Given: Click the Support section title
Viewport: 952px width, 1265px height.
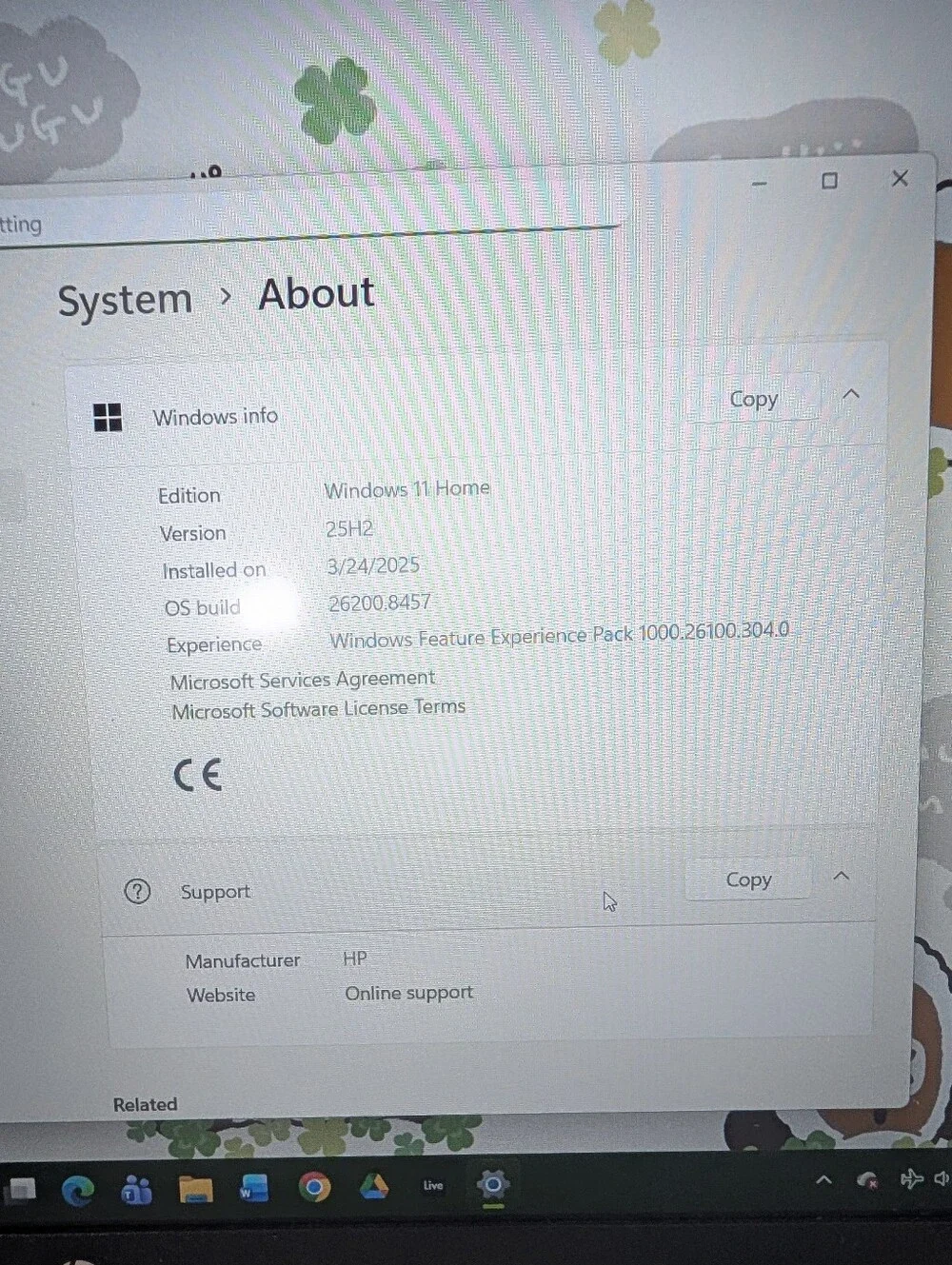Looking at the screenshot, I should [215, 892].
